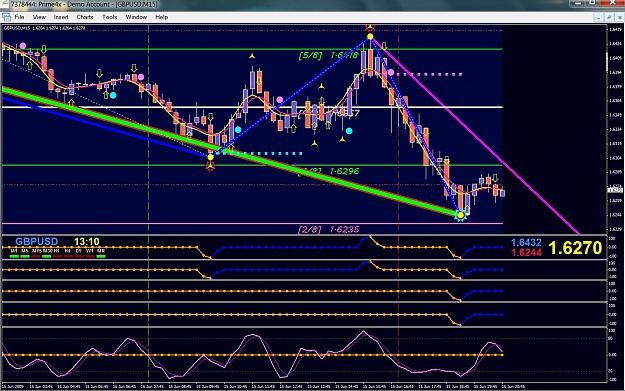Open the View menu
The height and width of the screenshot is (391, 625).
point(39,17)
